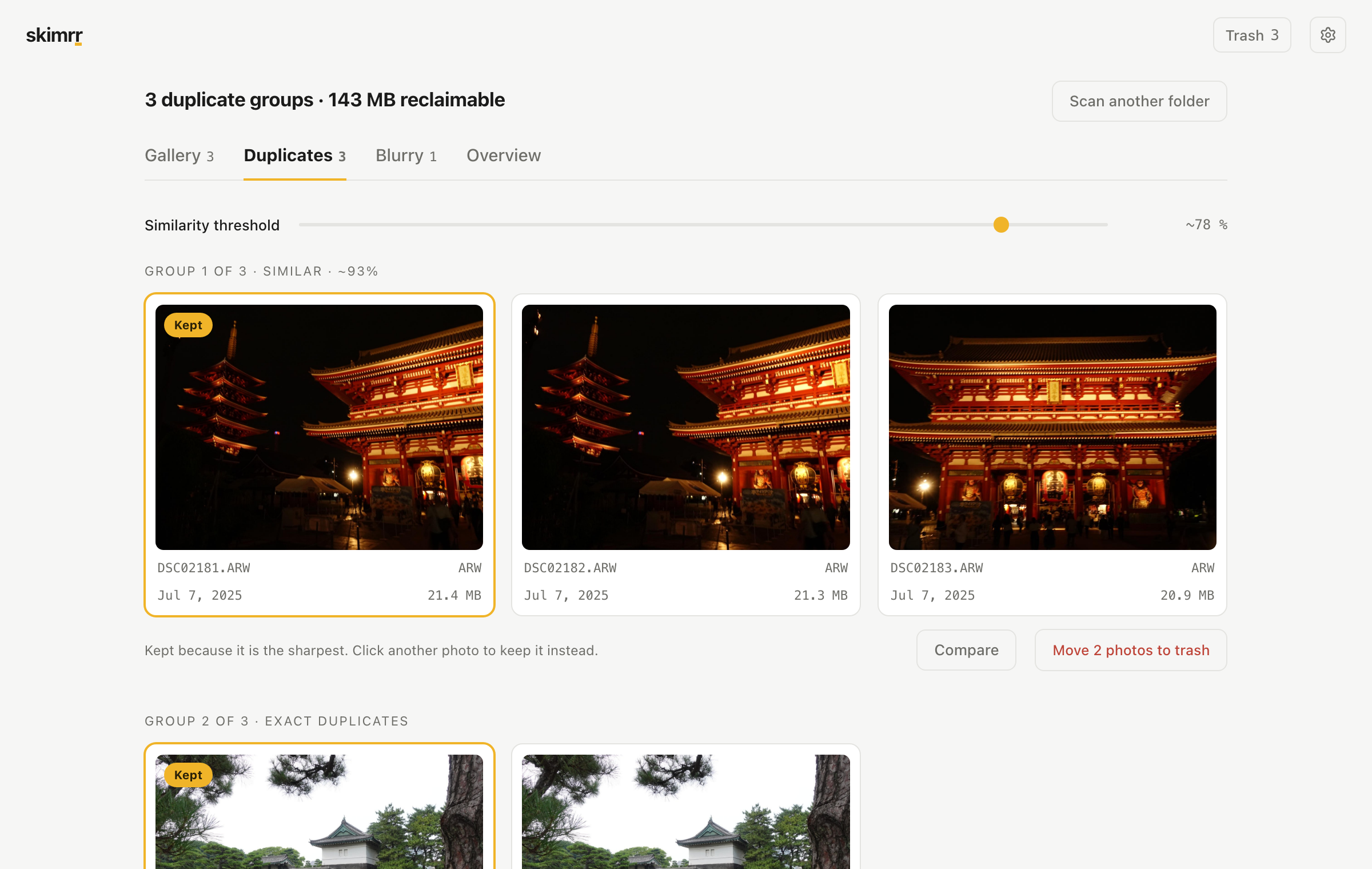Click the '3 duplicate groups · 143 MB reclaimable' title

(x=325, y=100)
